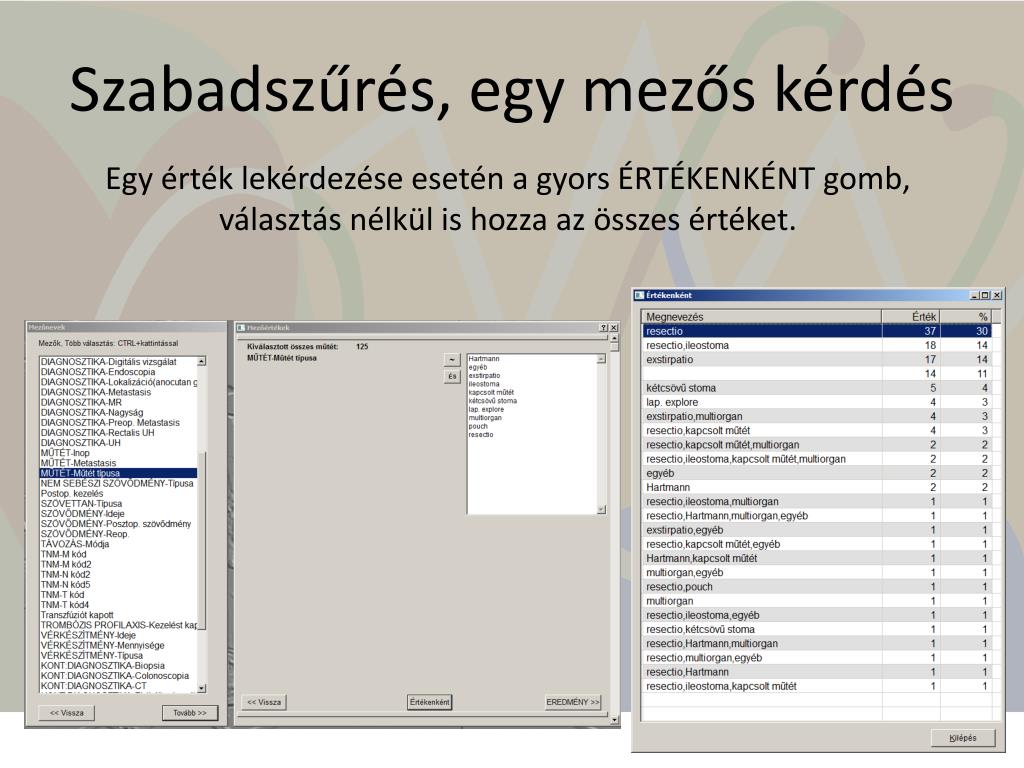
Task: Select 'resectio,kétcsövű stoma' table row
Action: pyautogui.click(x=817, y=630)
